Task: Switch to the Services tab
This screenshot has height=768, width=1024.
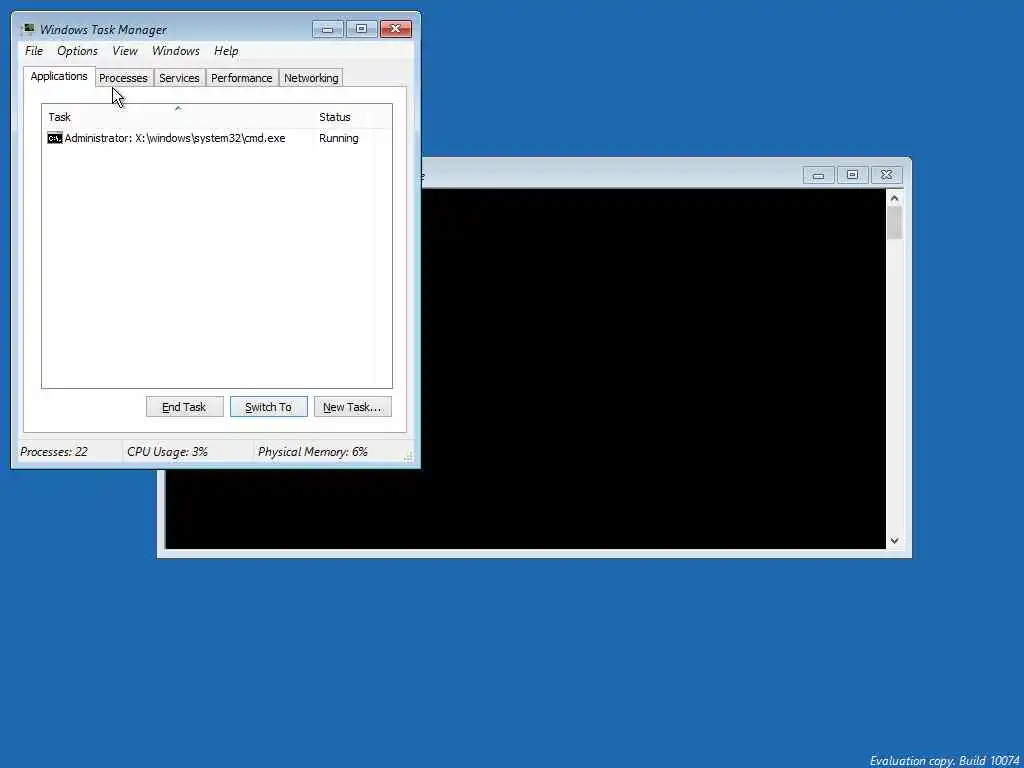Action: [x=179, y=78]
